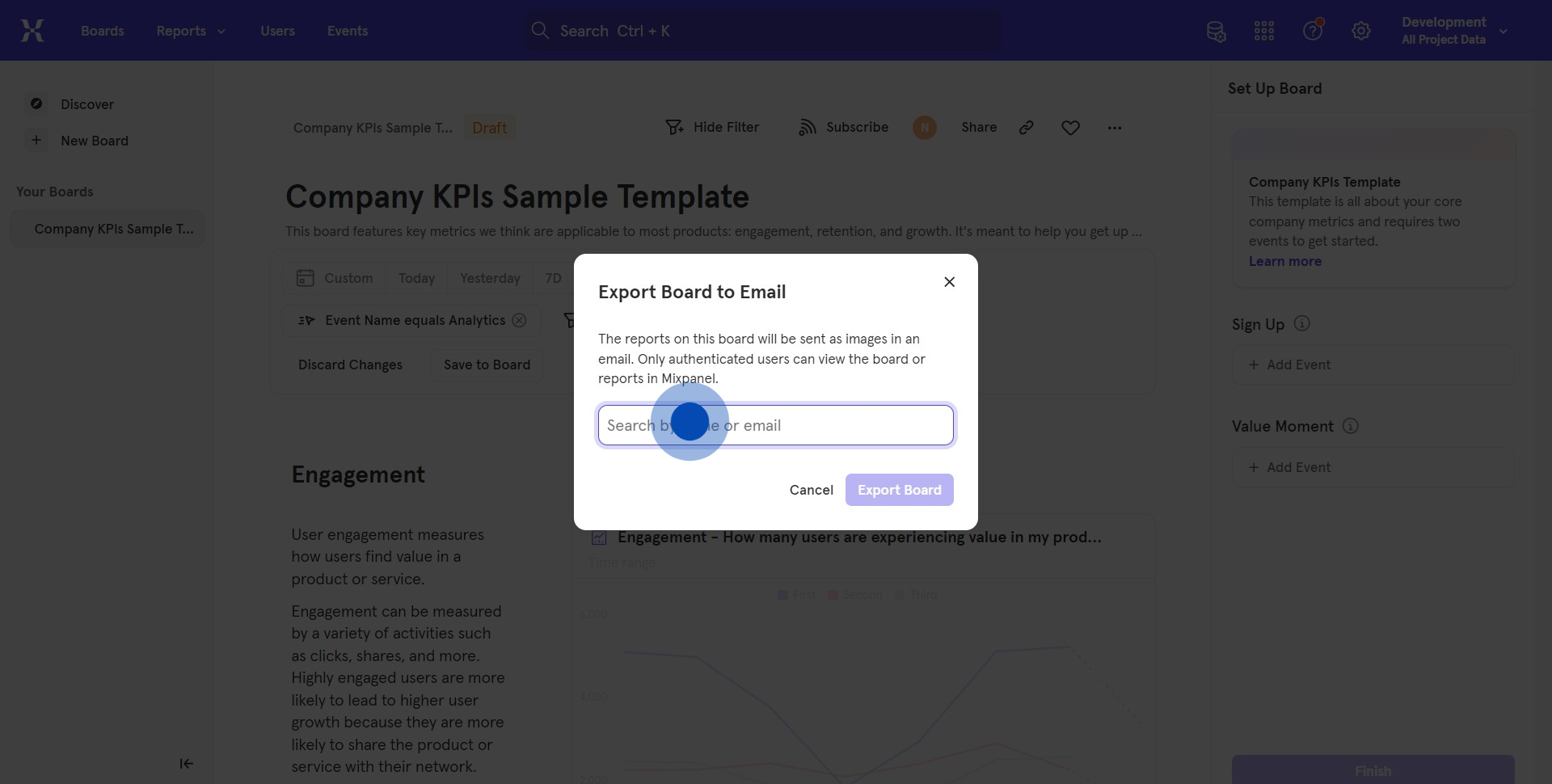Viewport: 1552px width, 784px height.
Task: Click the breadcrumb Company KPIs Sample T...
Action: tap(373, 128)
